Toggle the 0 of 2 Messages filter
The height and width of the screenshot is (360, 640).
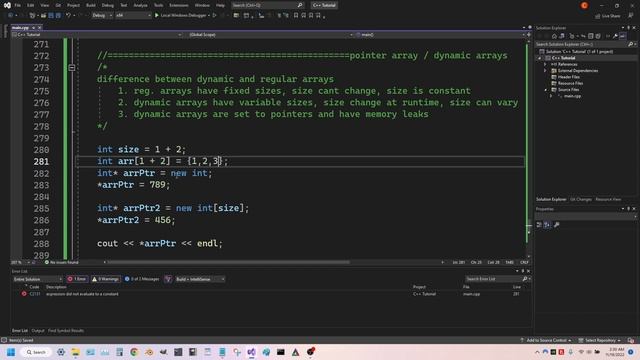coord(142,279)
